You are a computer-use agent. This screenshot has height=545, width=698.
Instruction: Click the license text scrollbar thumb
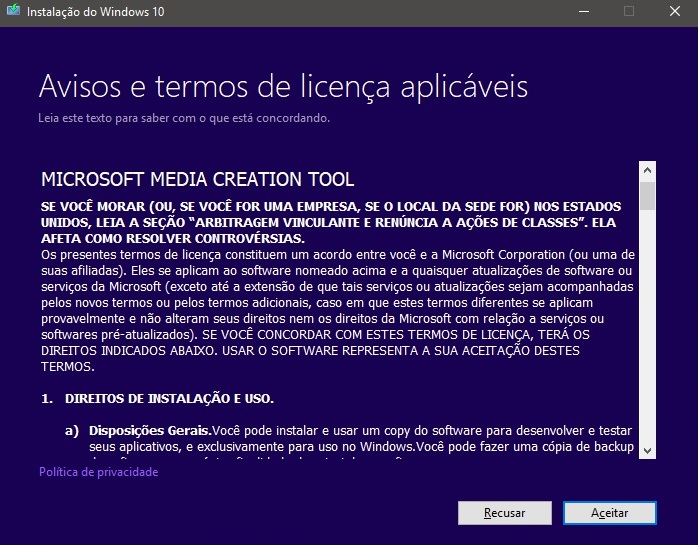[647, 195]
